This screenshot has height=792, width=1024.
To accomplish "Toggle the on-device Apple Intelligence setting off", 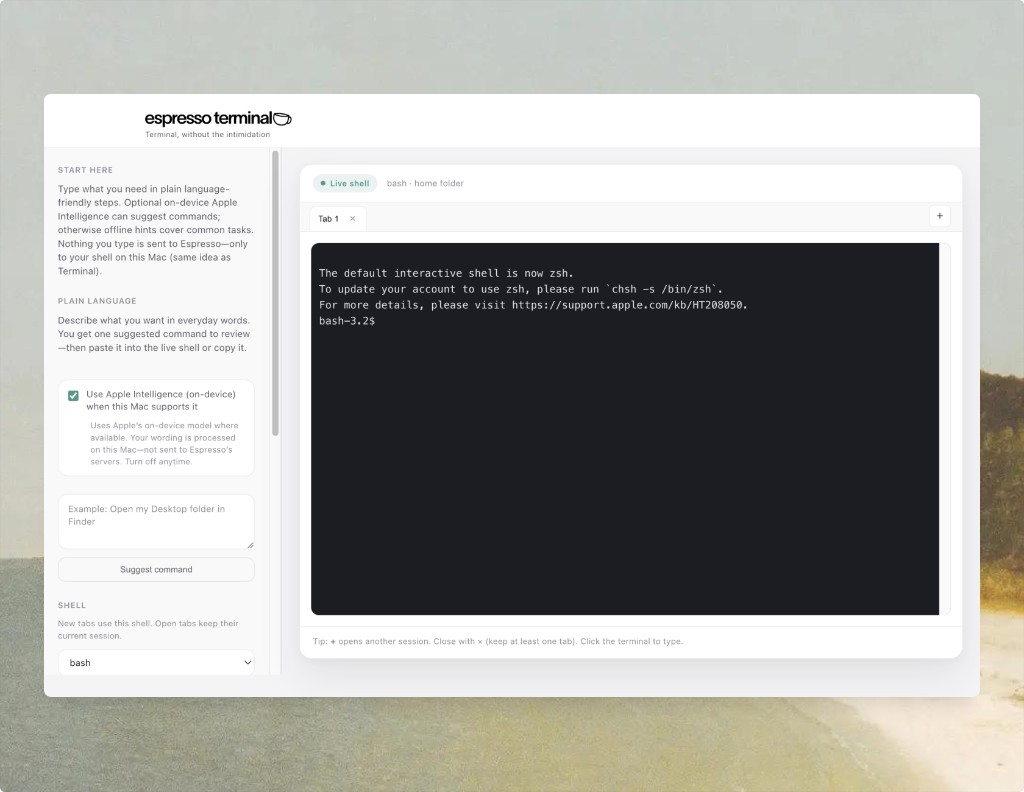I will (x=73, y=395).
